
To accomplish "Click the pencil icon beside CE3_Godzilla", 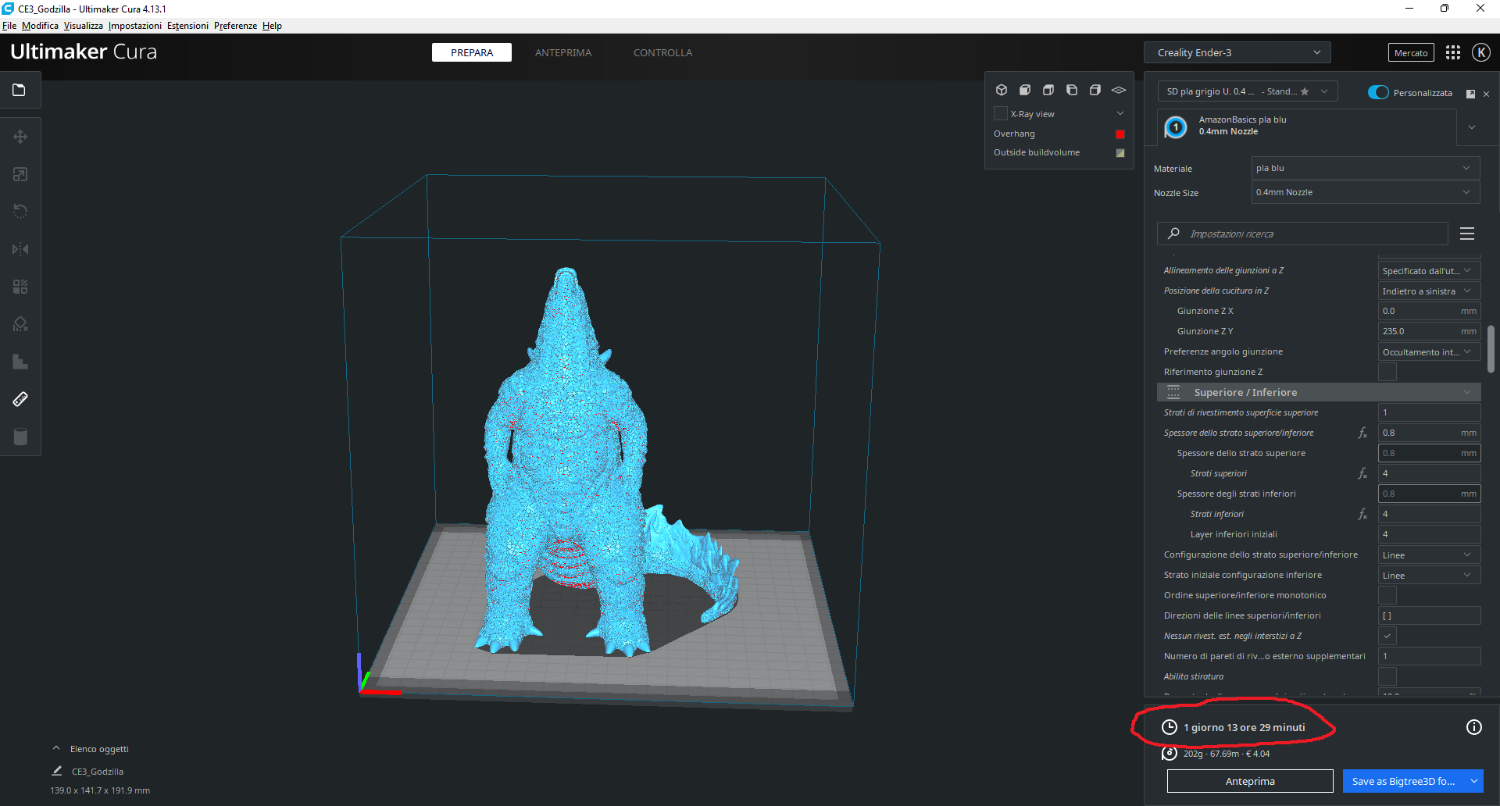I will tap(57, 771).
